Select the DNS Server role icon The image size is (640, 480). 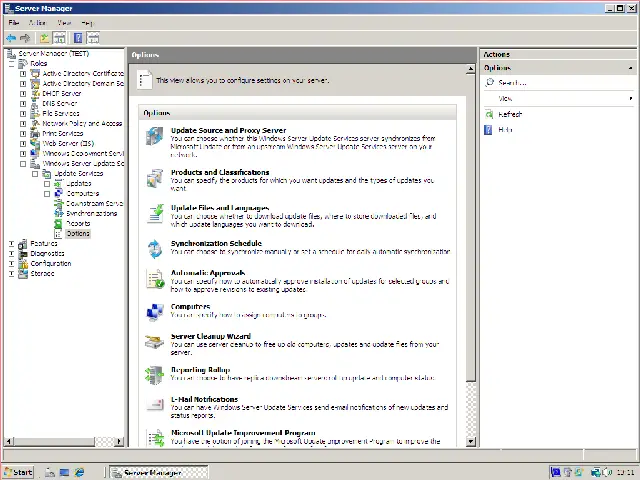[35, 104]
